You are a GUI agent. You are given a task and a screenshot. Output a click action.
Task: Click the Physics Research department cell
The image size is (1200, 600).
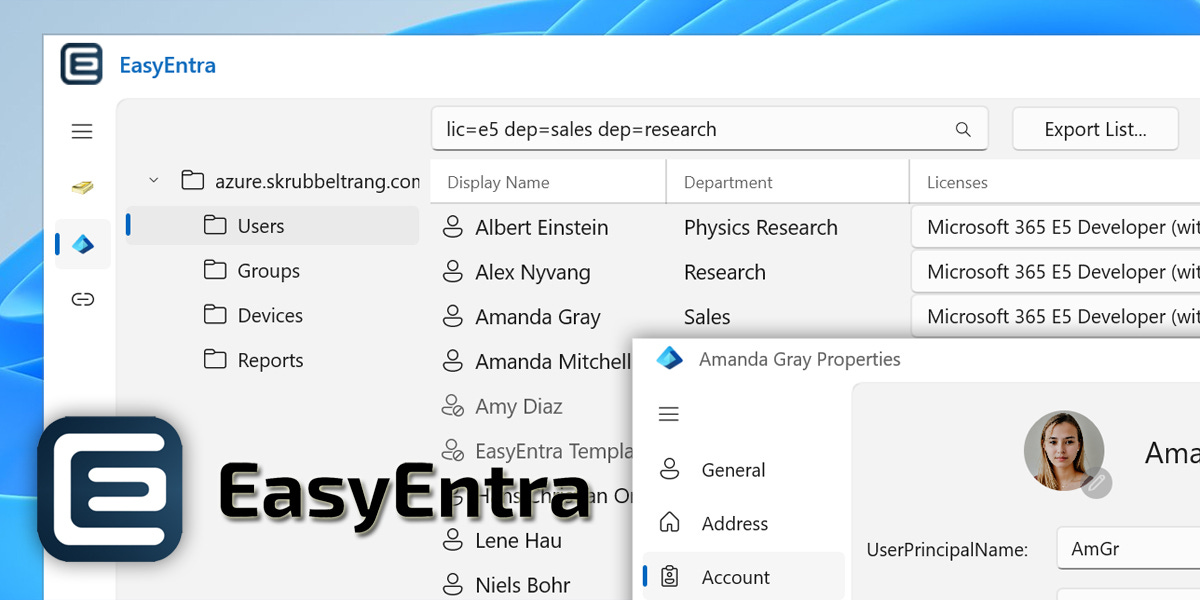761,227
